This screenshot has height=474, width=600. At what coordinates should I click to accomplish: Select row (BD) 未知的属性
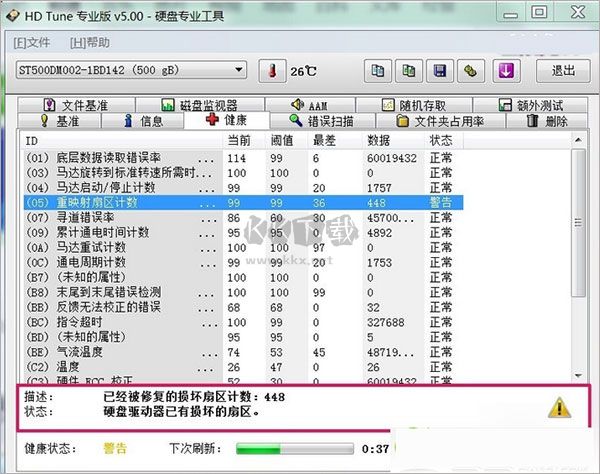243,337
